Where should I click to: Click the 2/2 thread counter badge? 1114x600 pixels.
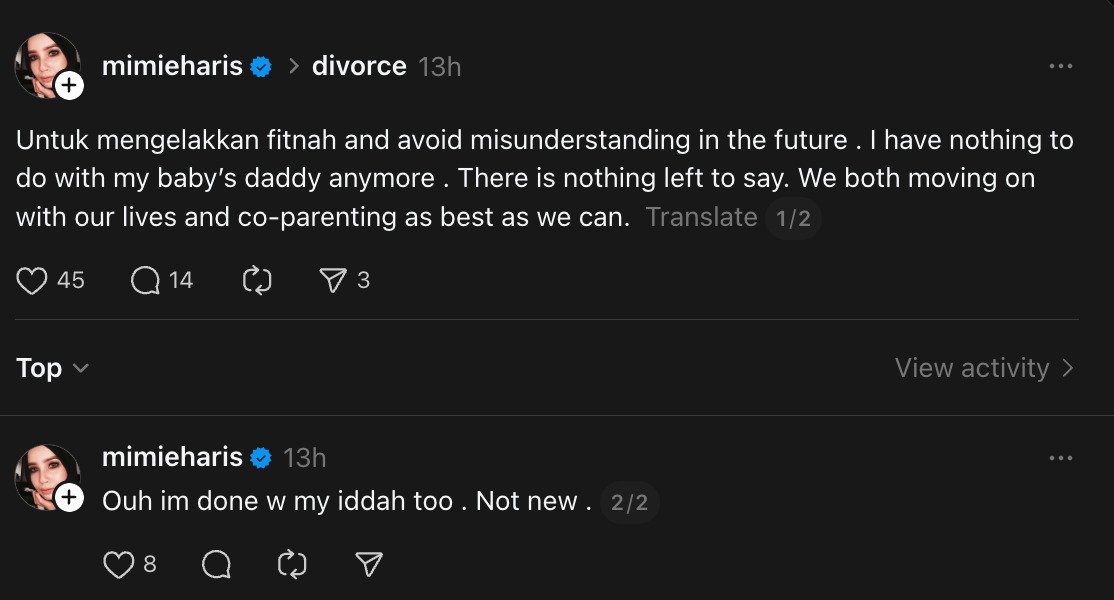629,502
